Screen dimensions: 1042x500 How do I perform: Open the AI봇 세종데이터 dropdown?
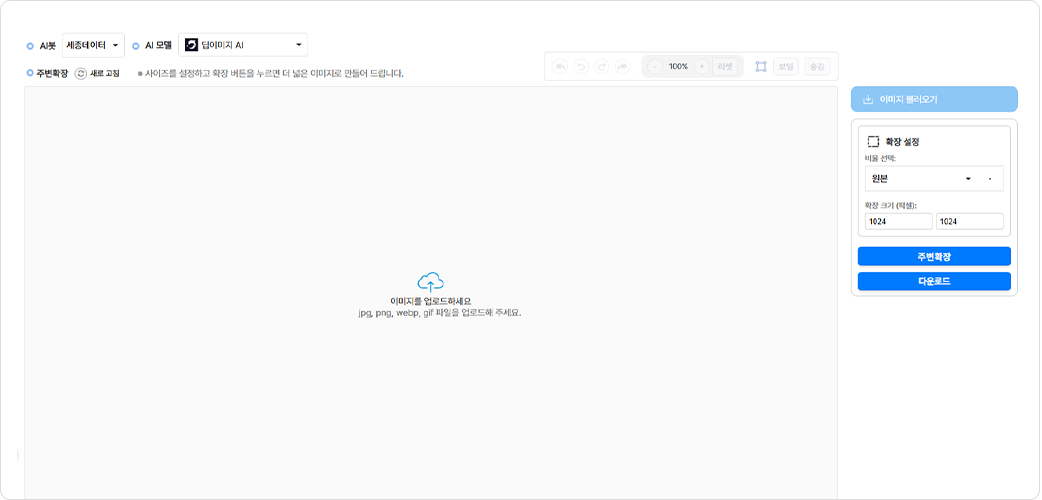pyautogui.click(x=93, y=45)
